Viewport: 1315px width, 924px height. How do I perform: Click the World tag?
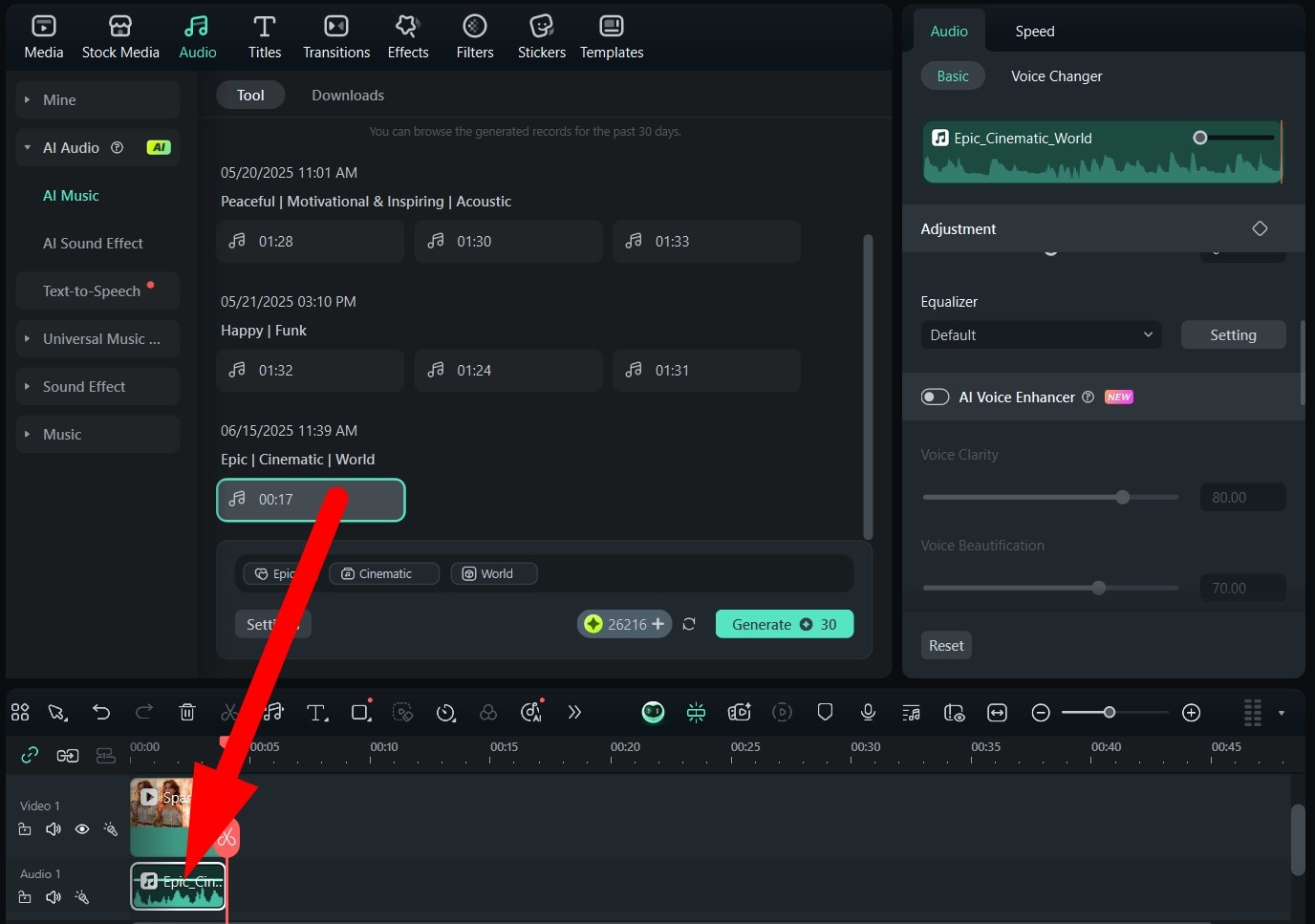[493, 573]
